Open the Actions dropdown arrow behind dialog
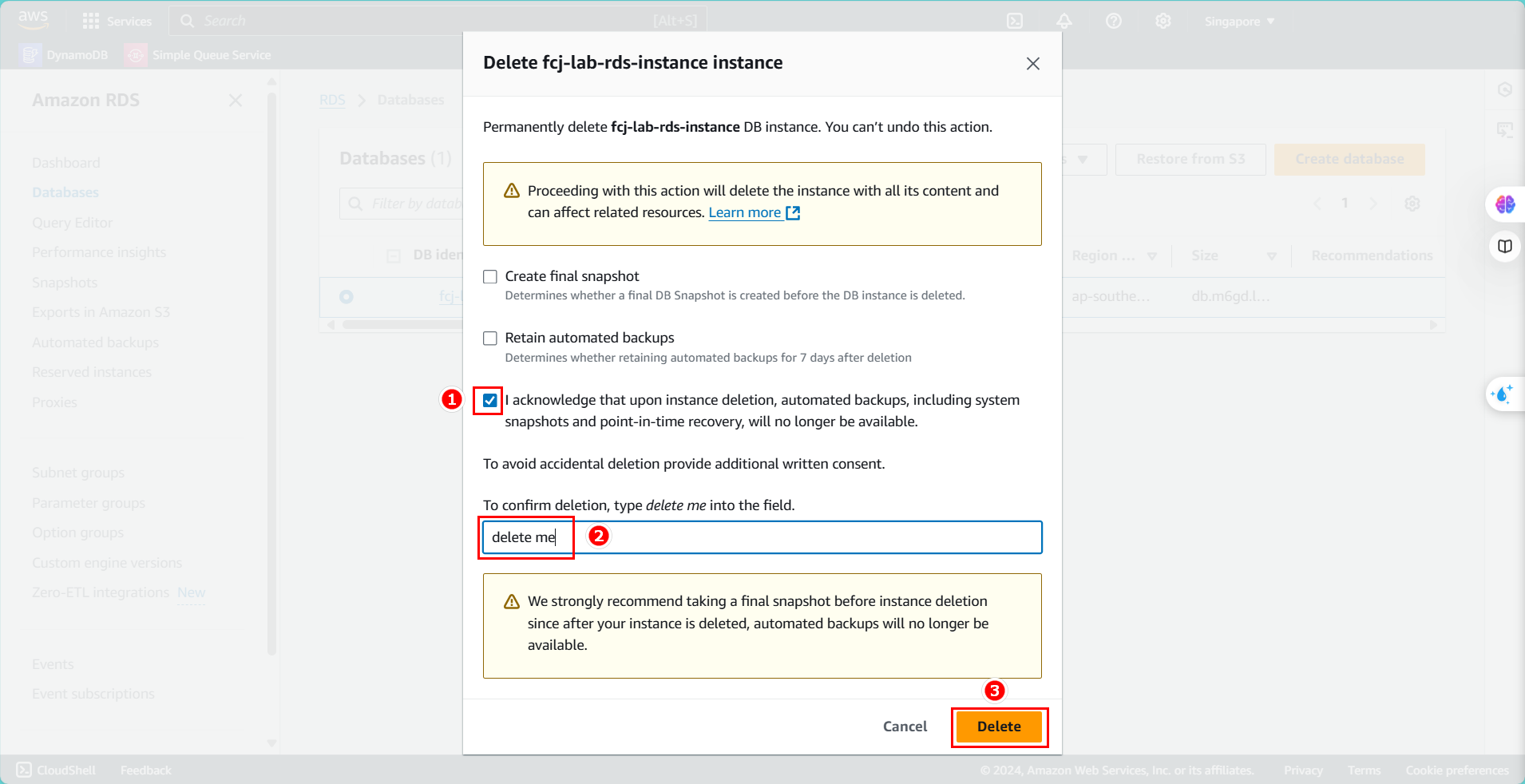1525x784 pixels. 1083,160
